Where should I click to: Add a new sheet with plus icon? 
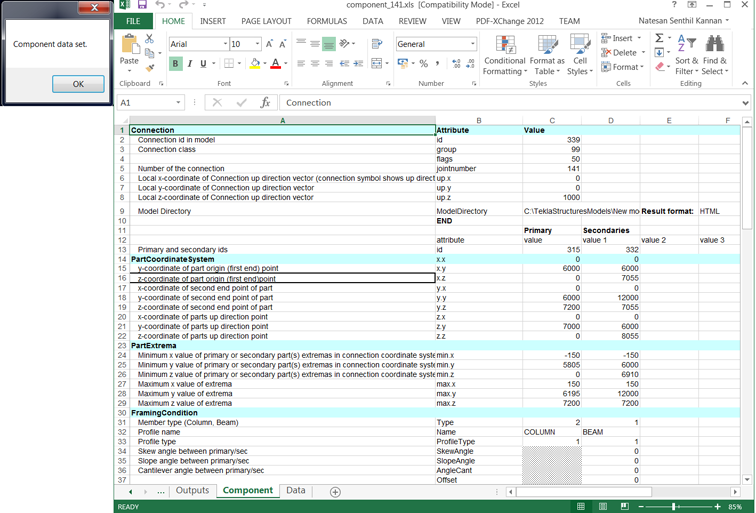coord(335,492)
